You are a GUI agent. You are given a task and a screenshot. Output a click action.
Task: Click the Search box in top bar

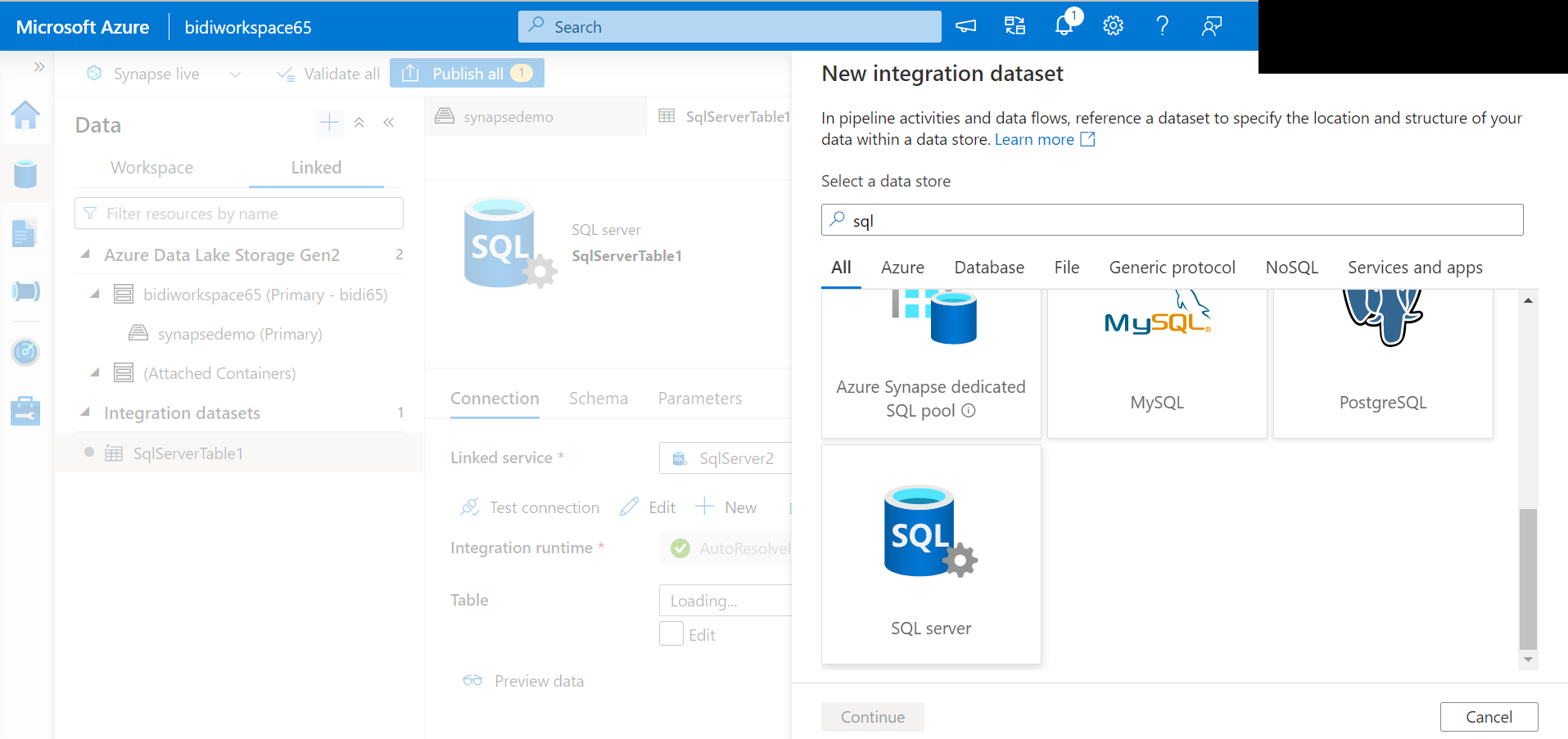pos(730,26)
